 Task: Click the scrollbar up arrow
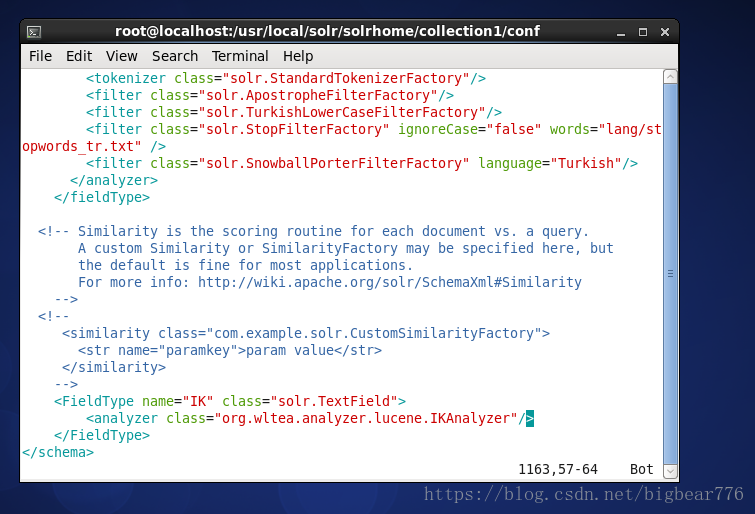tap(670, 77)
